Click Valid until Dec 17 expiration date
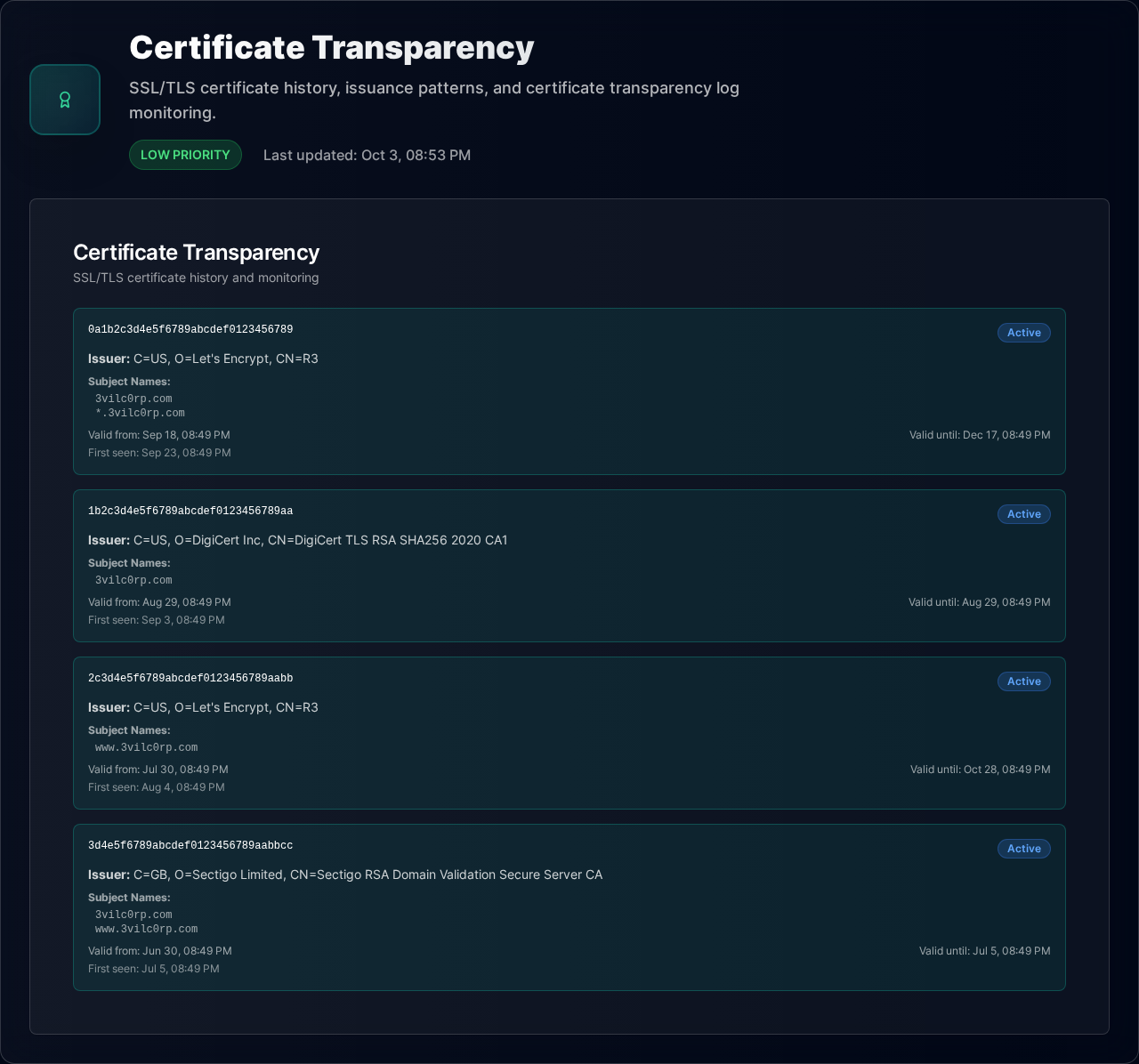Viewport: 1139px width, 1064px height. [979, 435]
